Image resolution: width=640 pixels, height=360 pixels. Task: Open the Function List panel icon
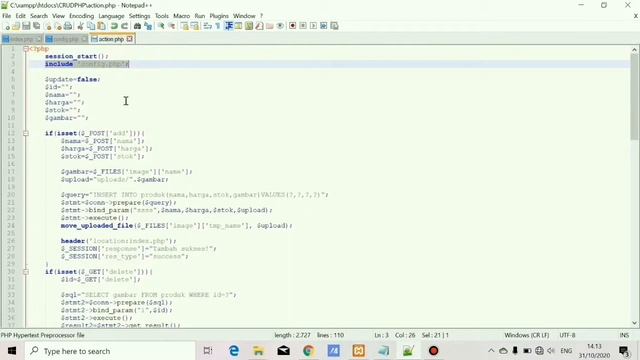[x=259, y=26]
